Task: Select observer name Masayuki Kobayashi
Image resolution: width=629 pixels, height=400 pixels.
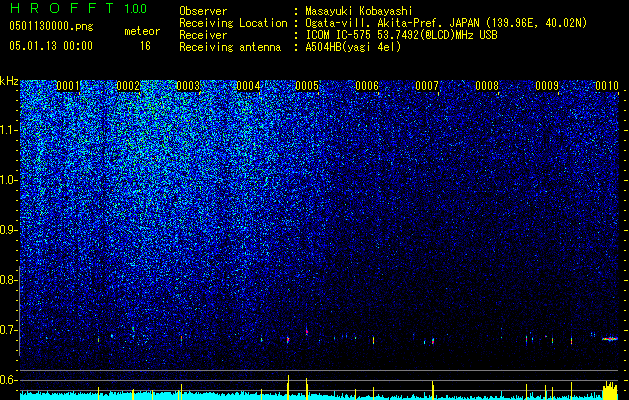Action: [x=359, y=11]
